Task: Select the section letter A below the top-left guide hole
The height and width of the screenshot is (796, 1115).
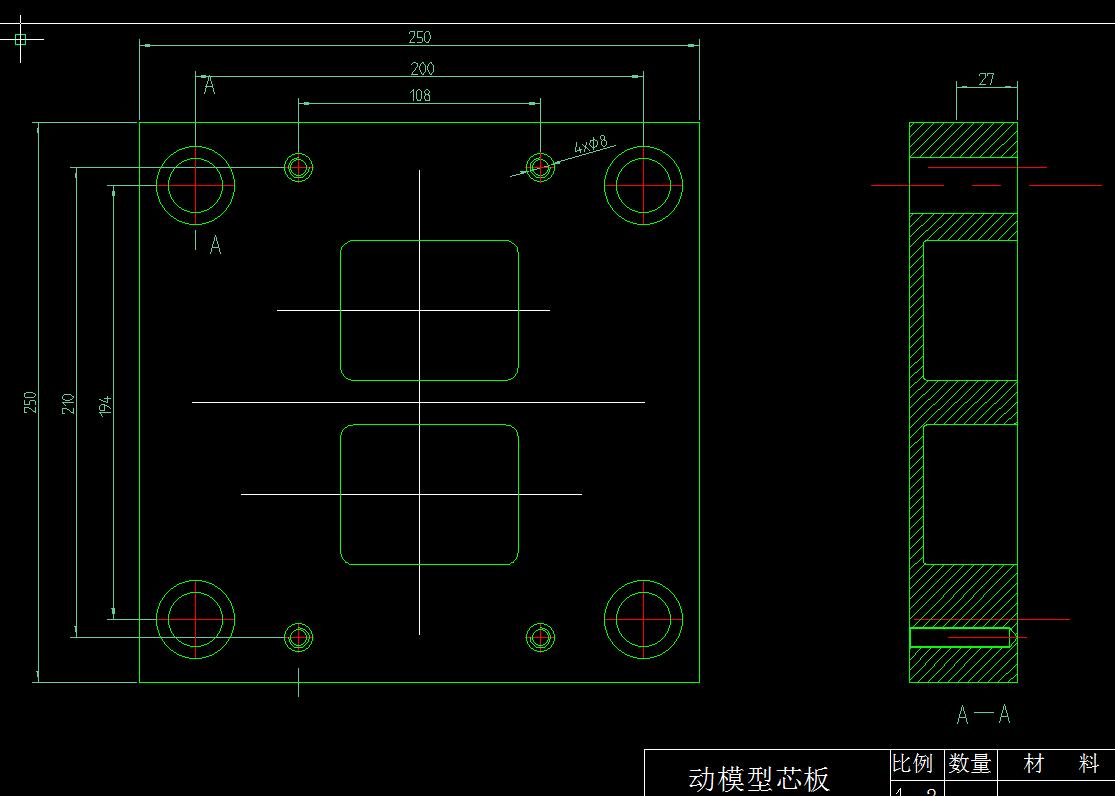Action: click(215, 245)
